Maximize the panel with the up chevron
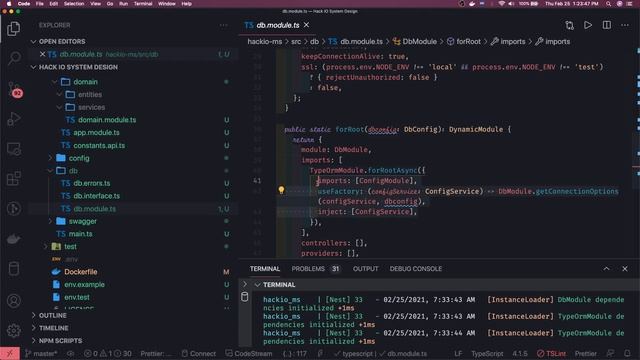Screen dimensions: 640x360 607,269
